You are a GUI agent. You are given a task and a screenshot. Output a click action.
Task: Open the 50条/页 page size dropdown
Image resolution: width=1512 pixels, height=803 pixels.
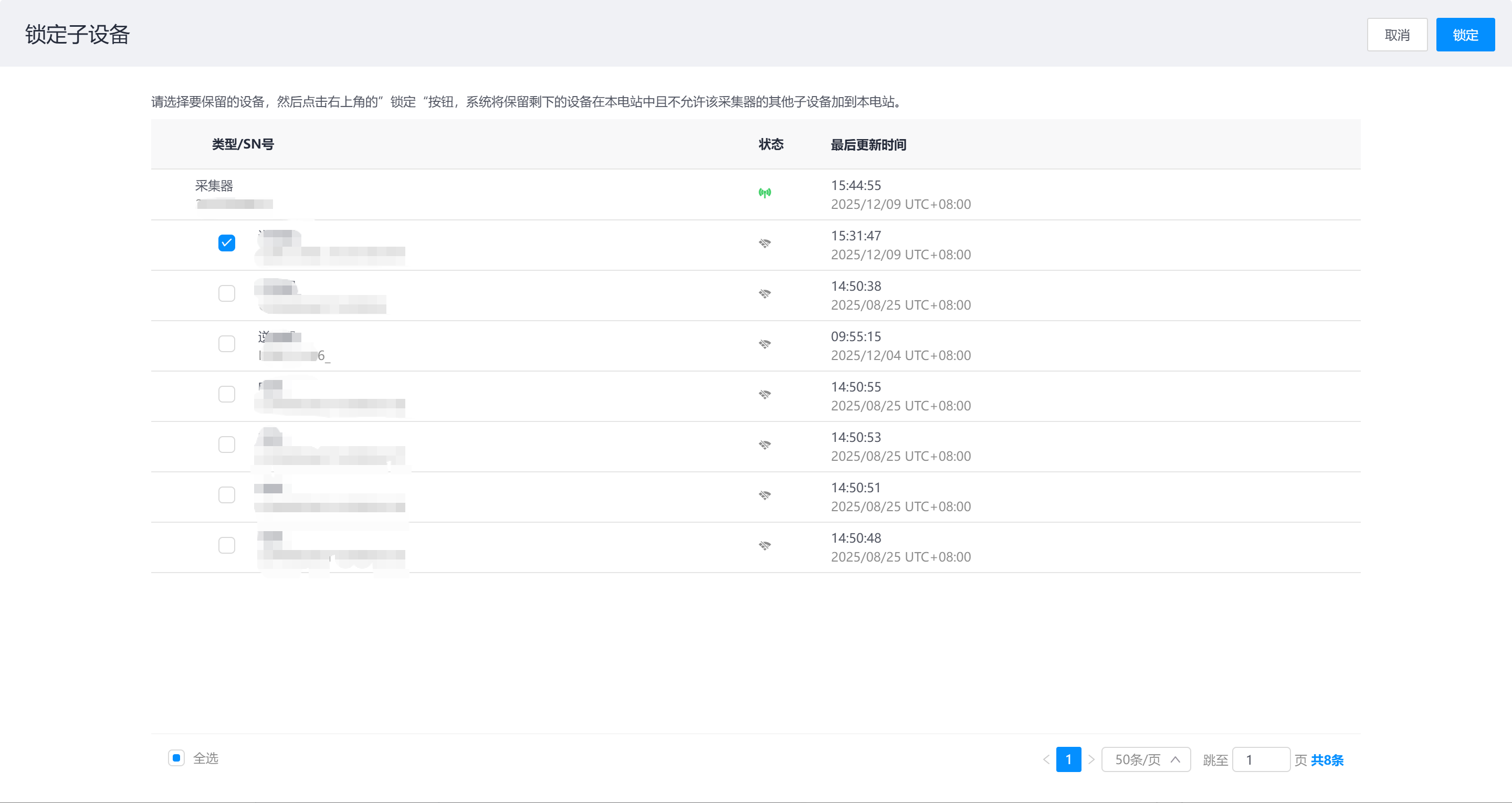[1146, 759]
